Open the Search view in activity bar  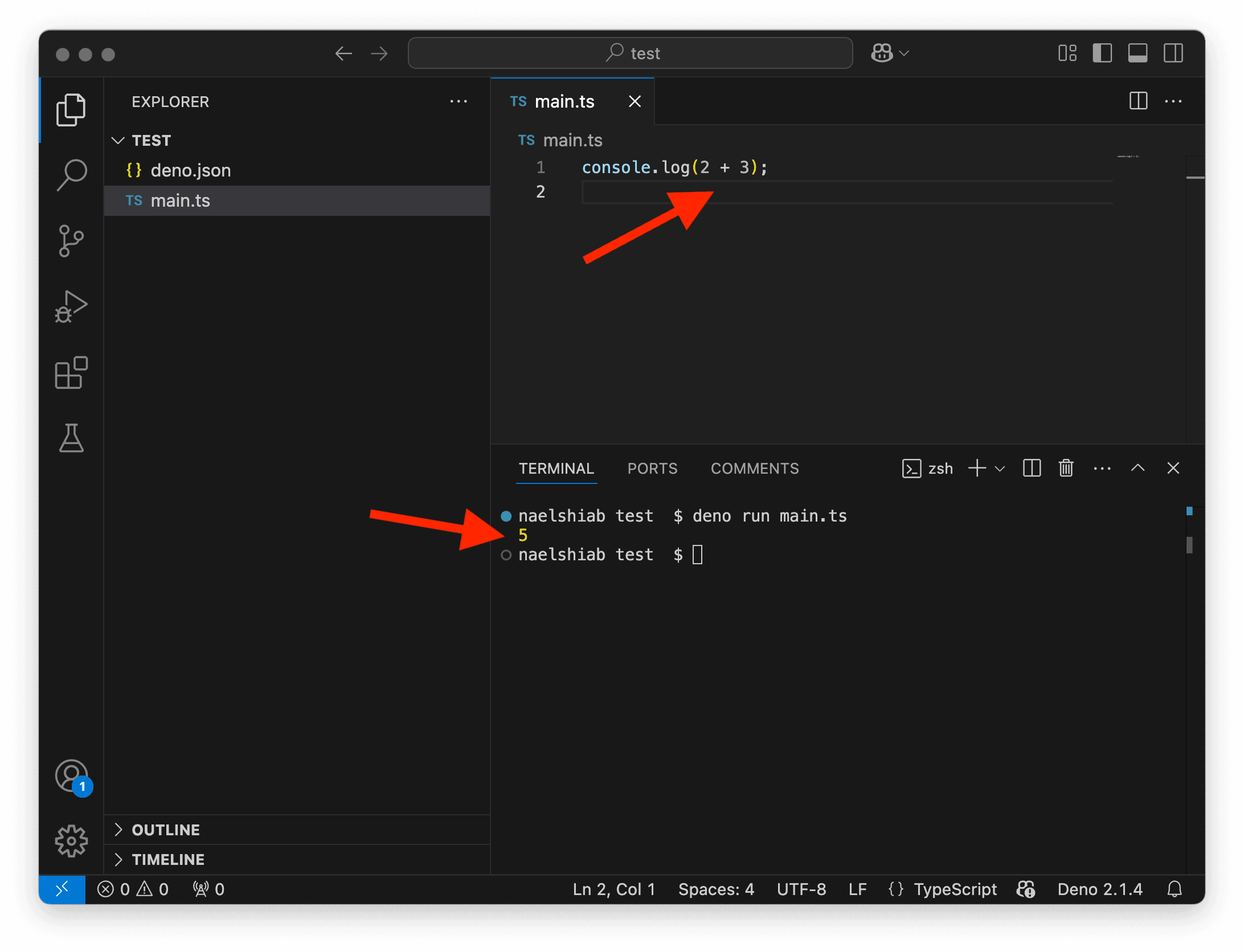(71, 175)
